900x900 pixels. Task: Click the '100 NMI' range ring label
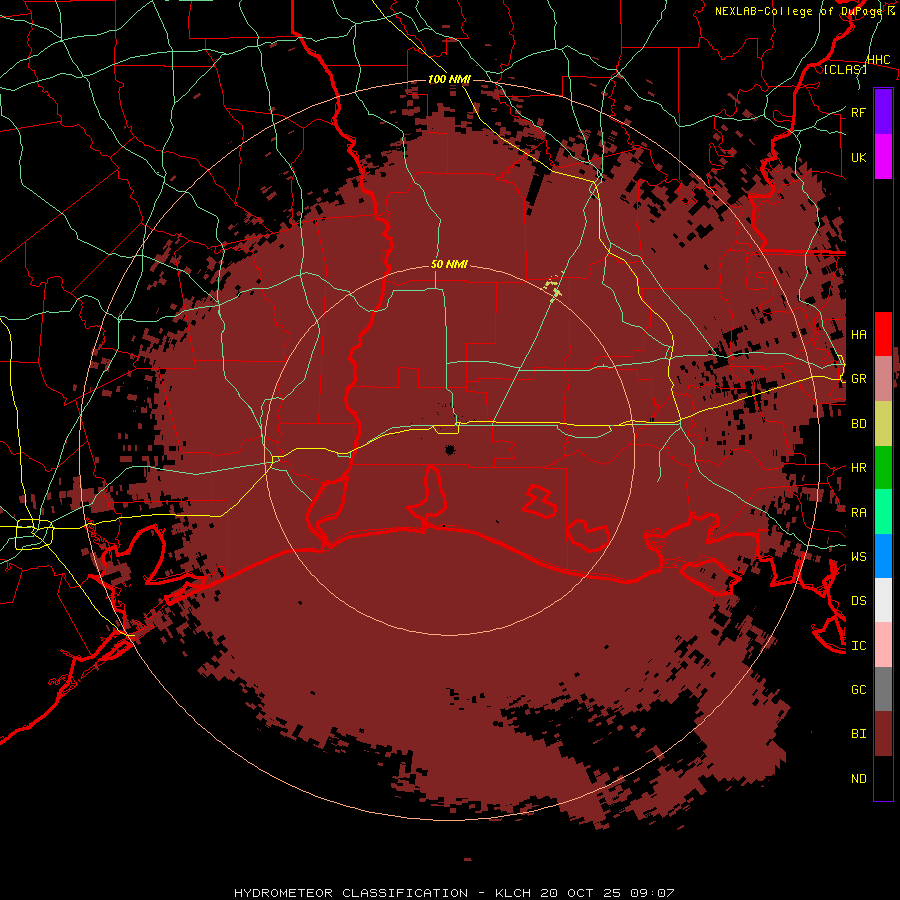coord(449,79)
